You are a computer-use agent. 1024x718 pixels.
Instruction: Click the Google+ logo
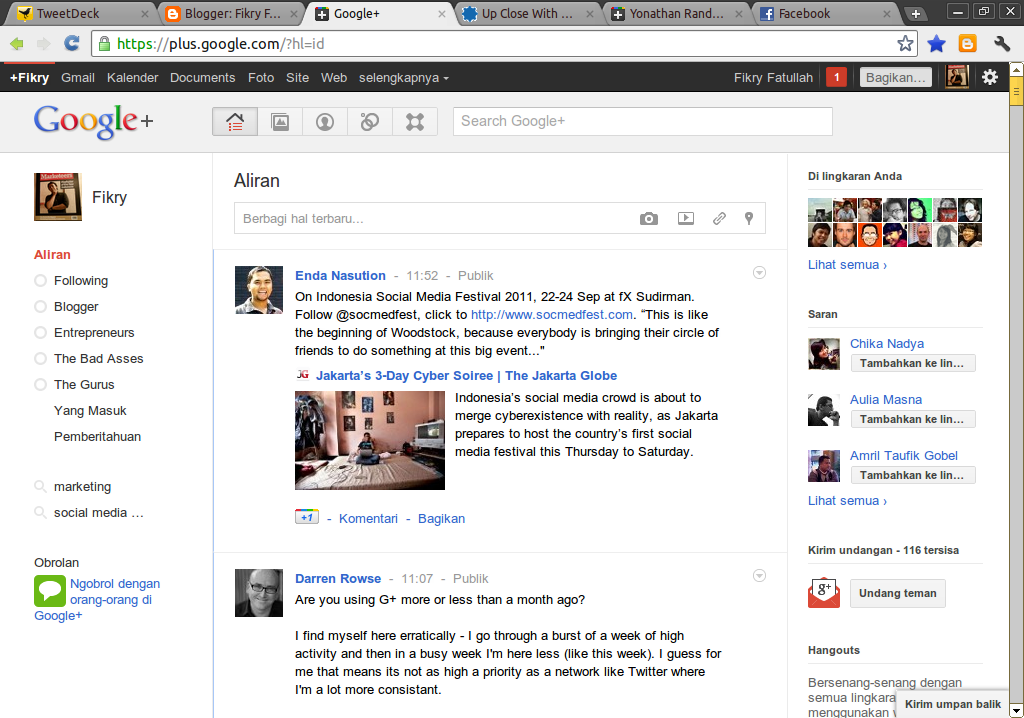point(93,122)
